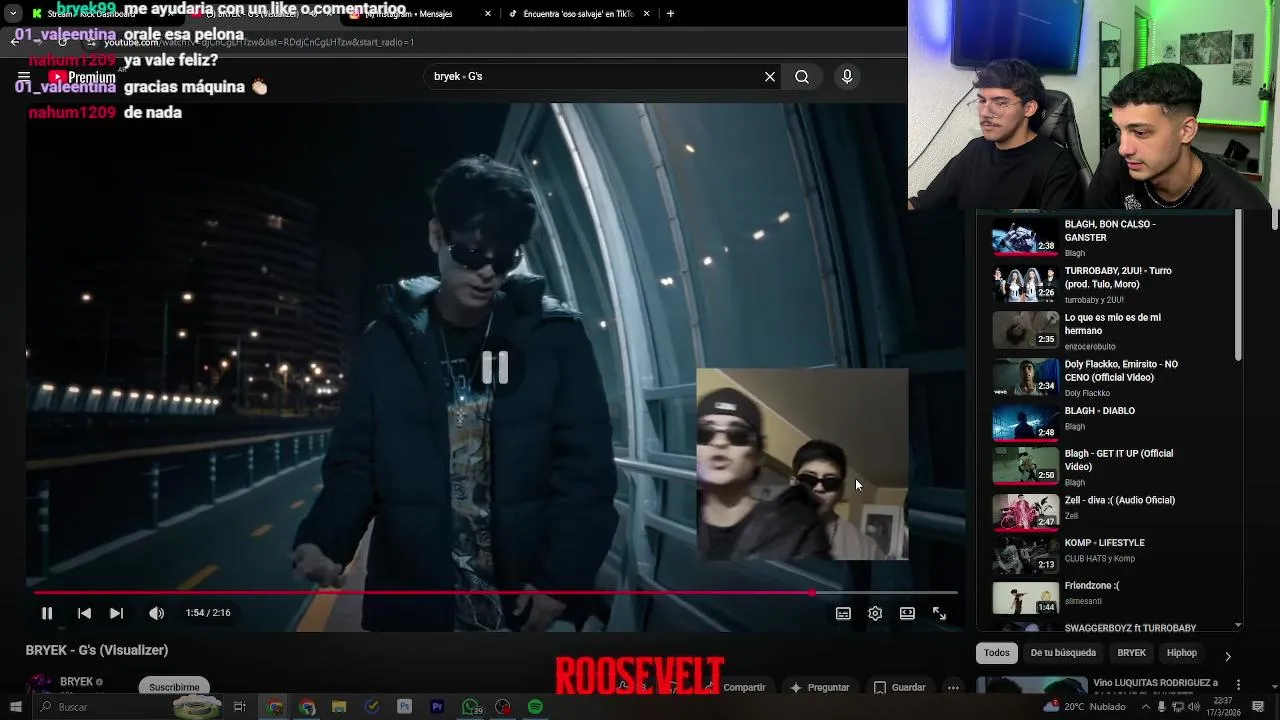
Task: Open a new Chrome tab
Action: coord(670,14)
